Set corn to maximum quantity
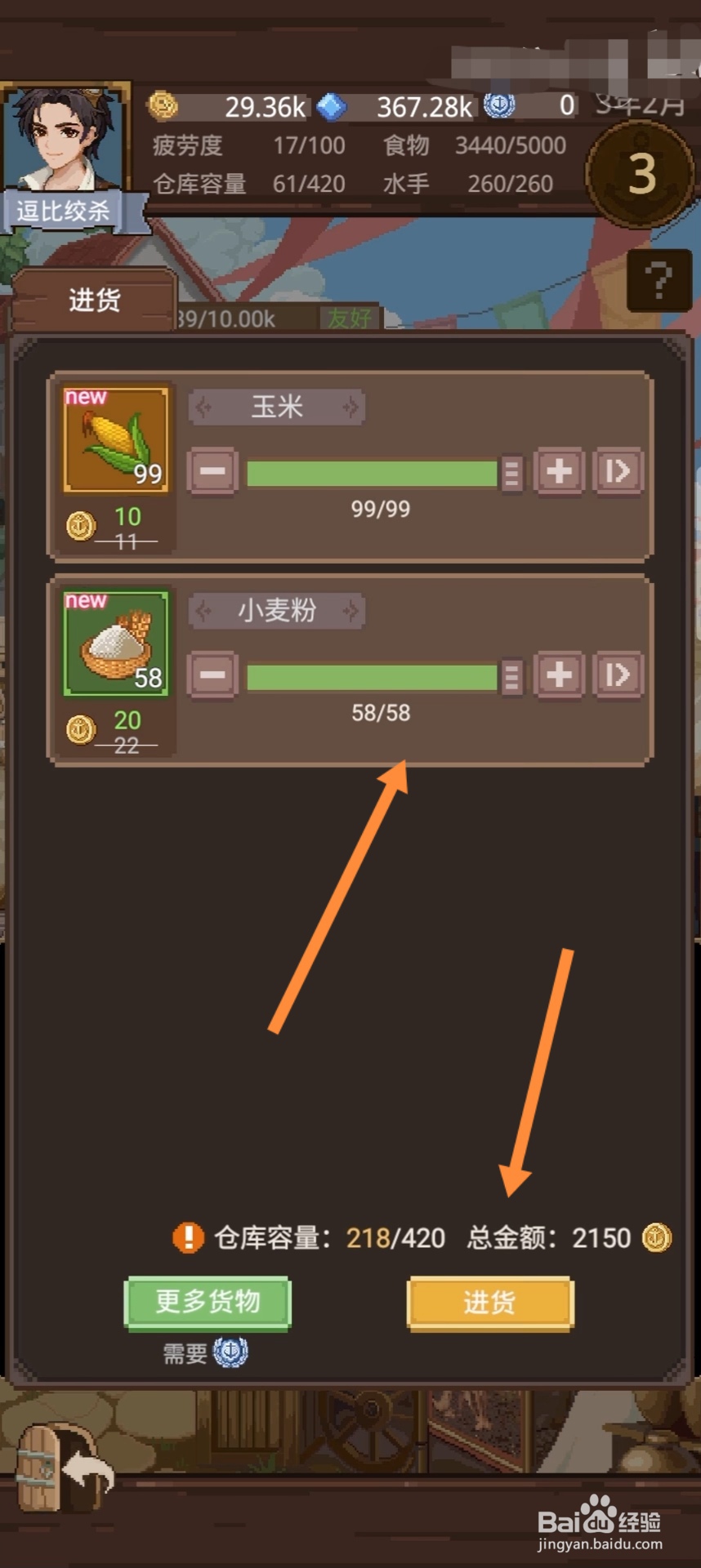The image size is (701, 1568). [x=618, y=471]
